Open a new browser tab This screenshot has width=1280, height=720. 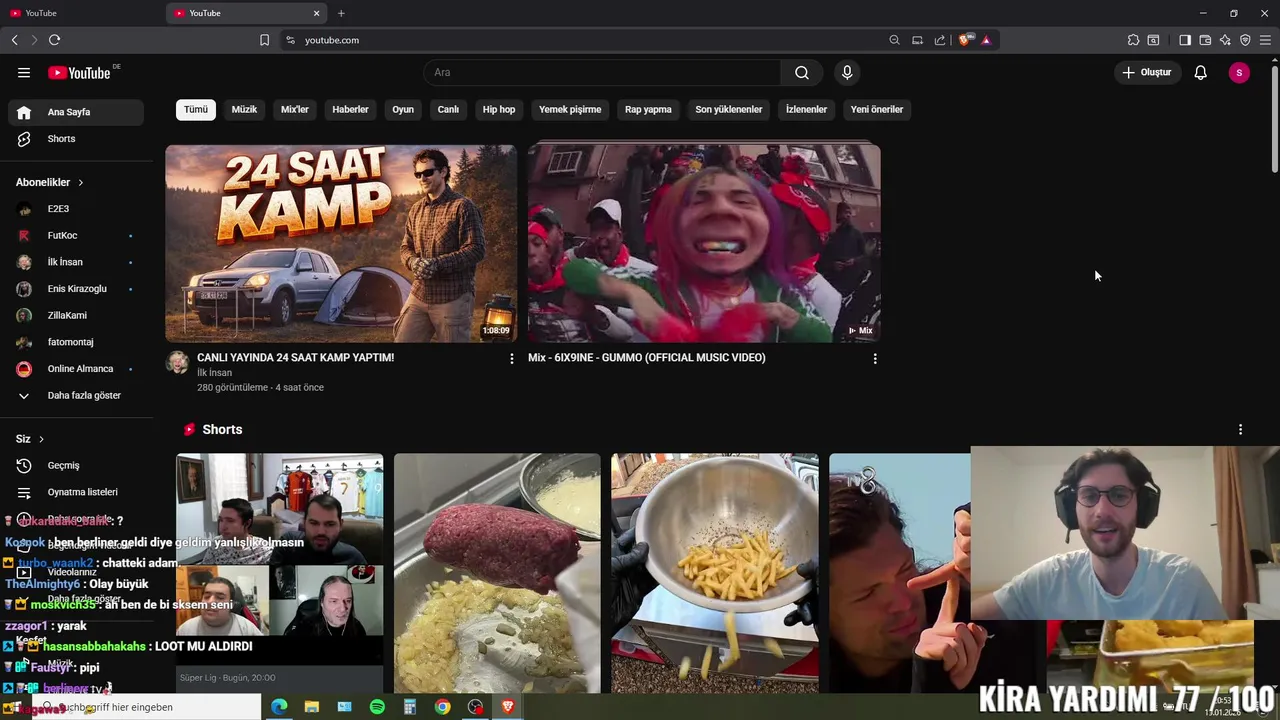coord(341,13)
